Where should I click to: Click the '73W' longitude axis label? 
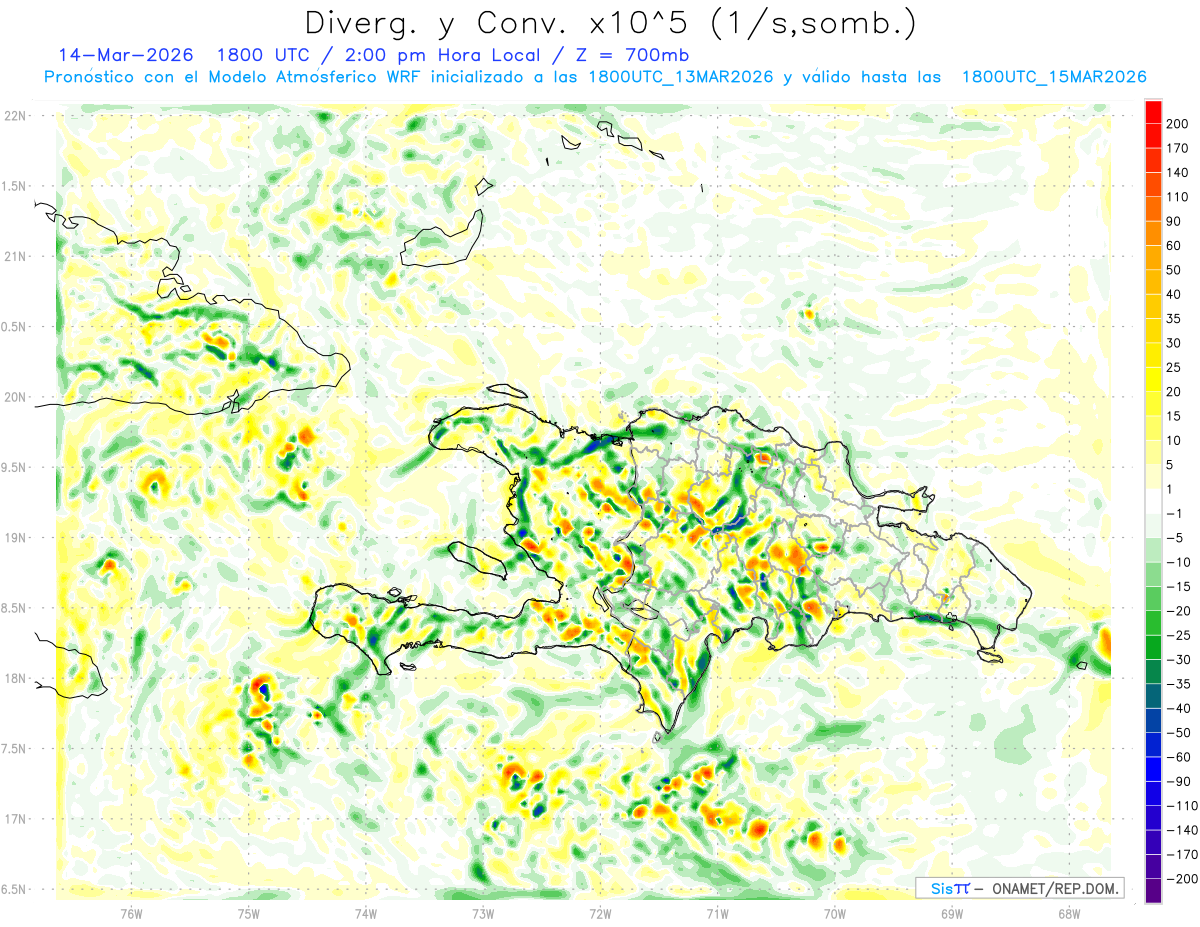(x=483, y=913)
